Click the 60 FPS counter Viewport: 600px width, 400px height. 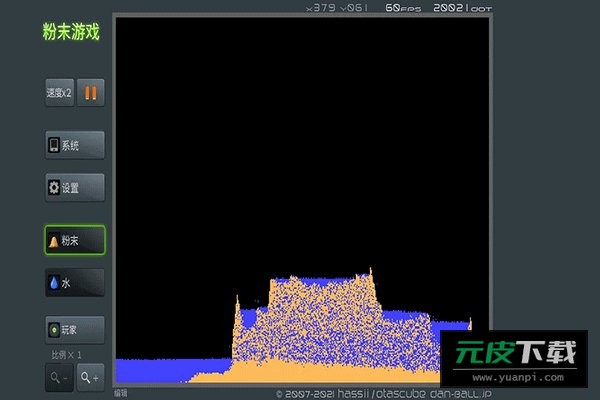click(403, 8)
